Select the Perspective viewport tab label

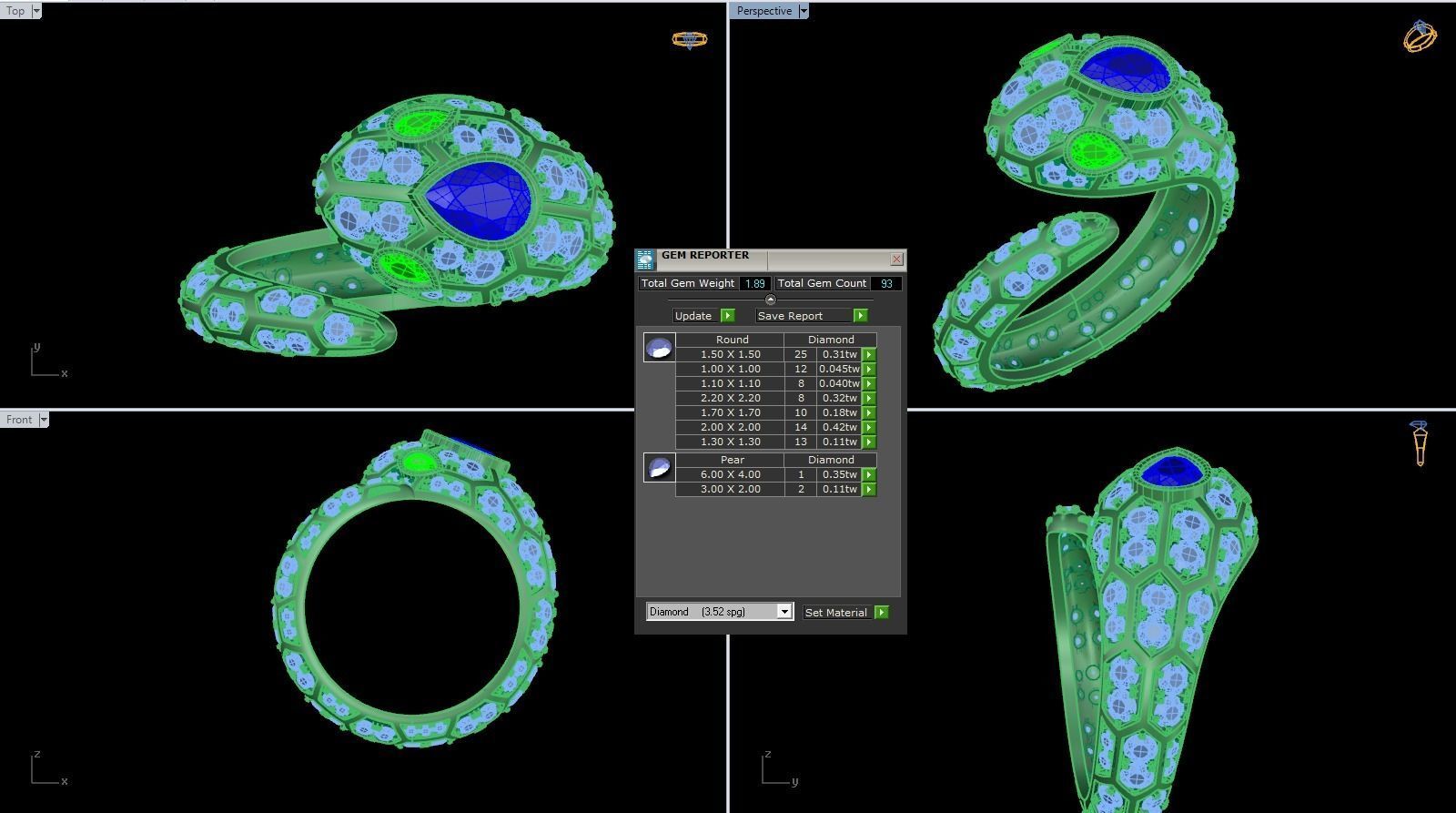pyautogui.click(x=763, y=11)
